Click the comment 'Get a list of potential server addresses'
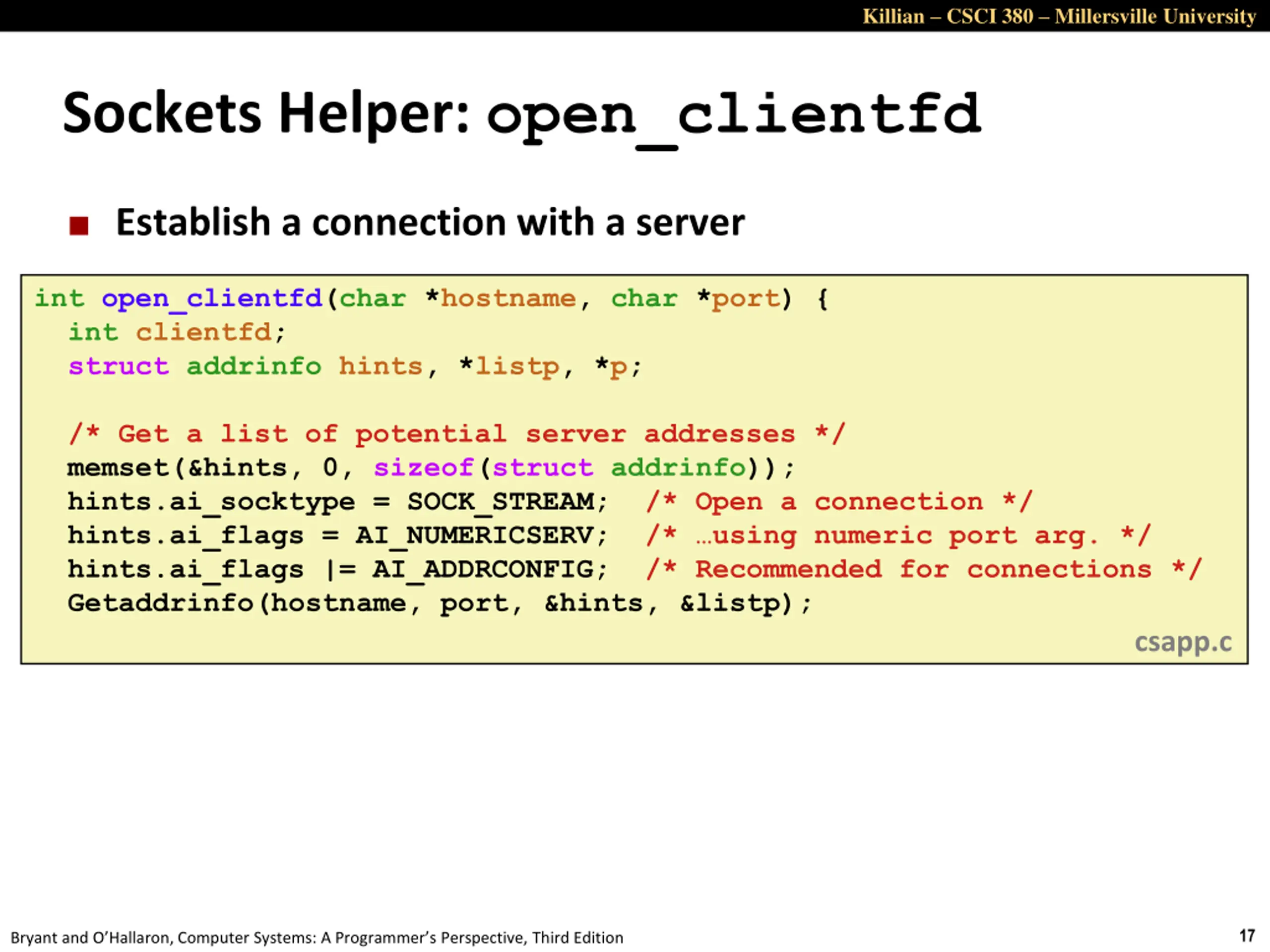The width and height of the screenshot is (1270, 952). (457, 434)
